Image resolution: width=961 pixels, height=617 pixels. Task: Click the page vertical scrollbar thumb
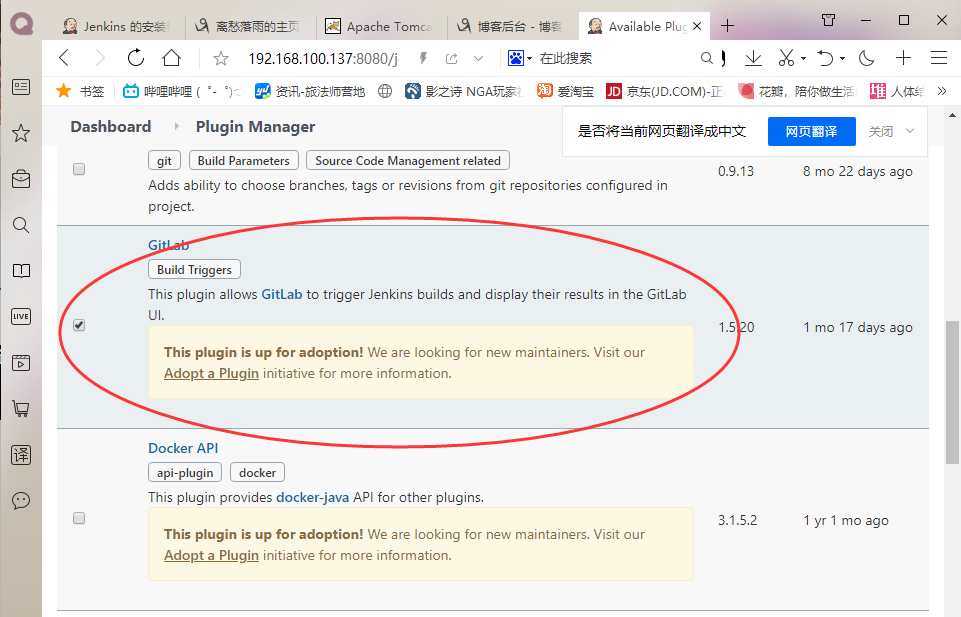coord(952,393)
